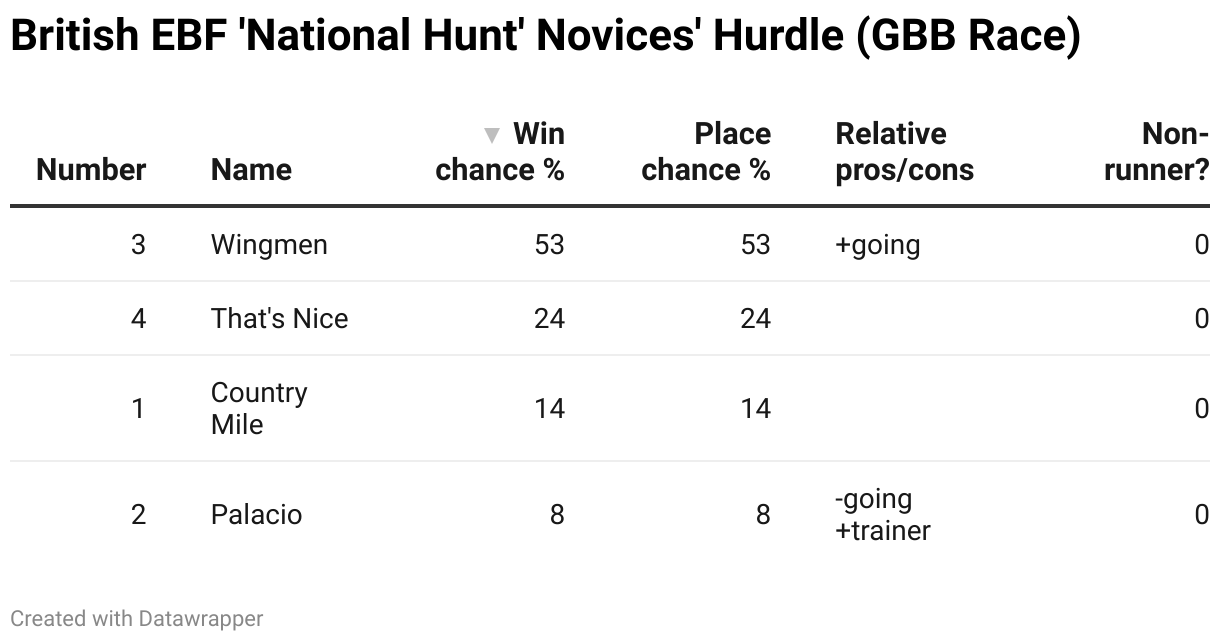Viewport: 1220px width, 642px height.
Task: Open the Created with Datawrapper link
Action: click(x=136, y=619)
